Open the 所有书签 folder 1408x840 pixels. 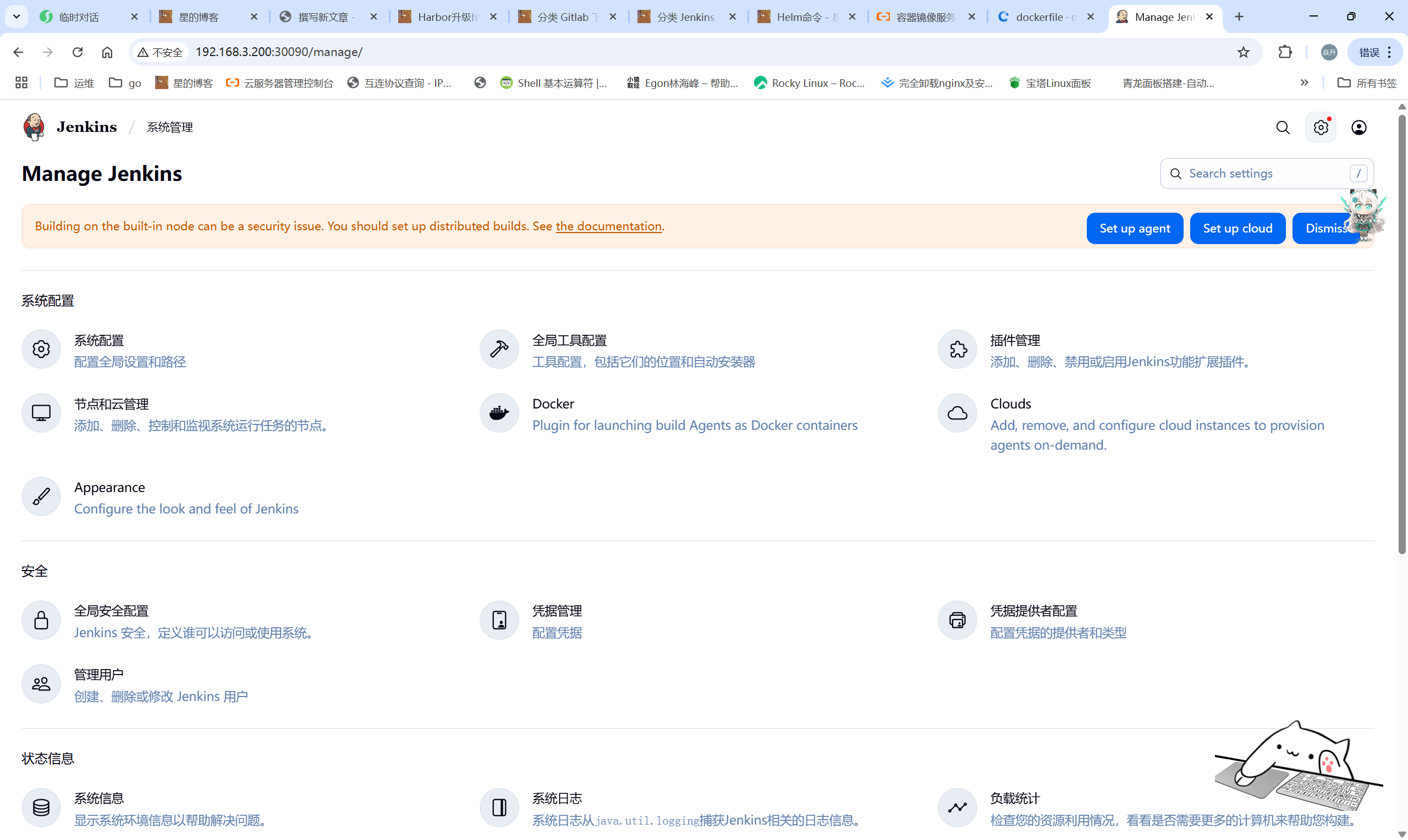point(1367,82)
